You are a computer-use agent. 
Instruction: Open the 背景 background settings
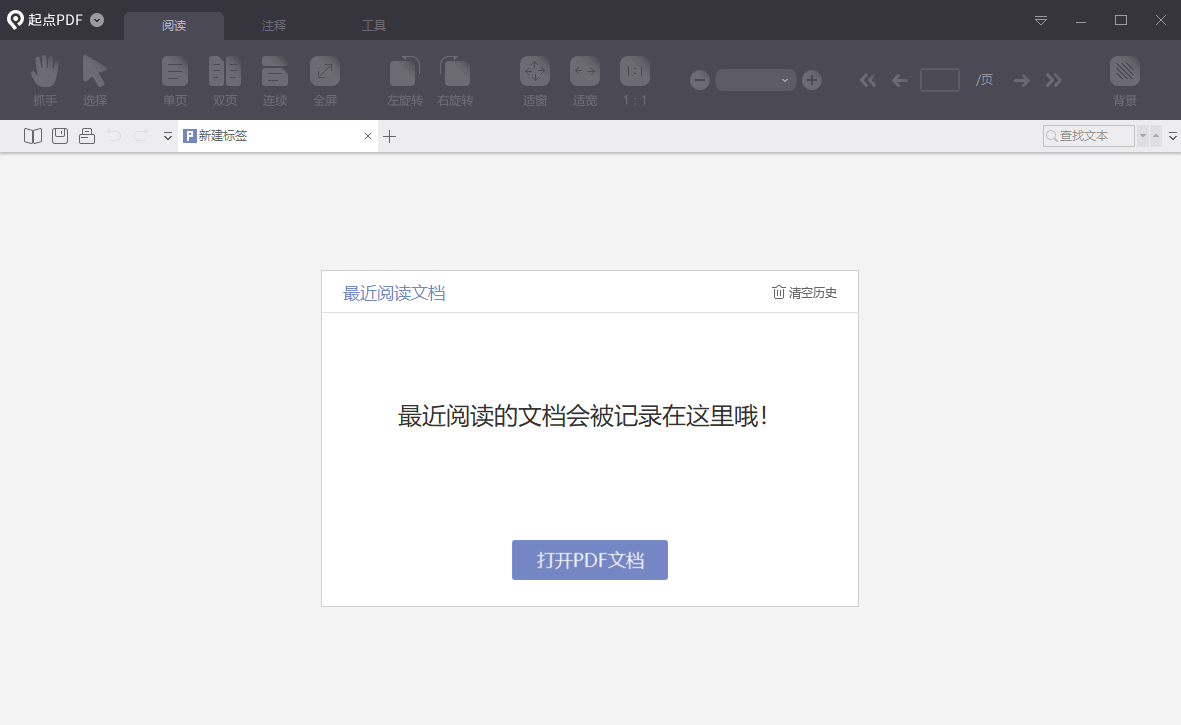pyautogui.click(x=1125, y=80)
